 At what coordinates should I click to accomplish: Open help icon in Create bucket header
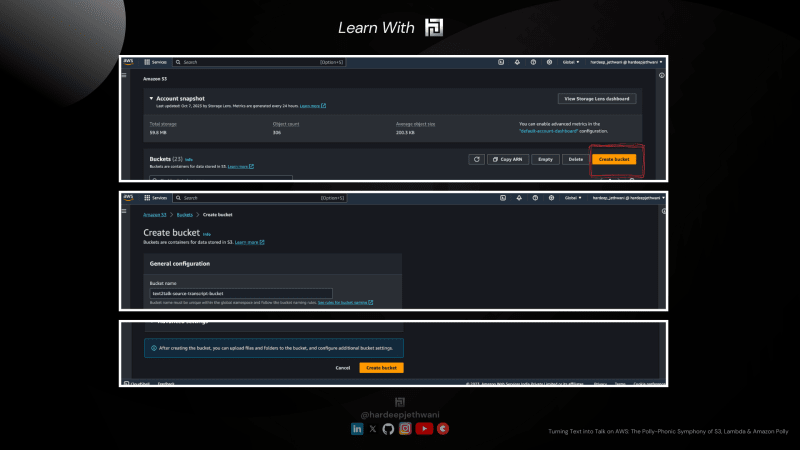[535, 198]
